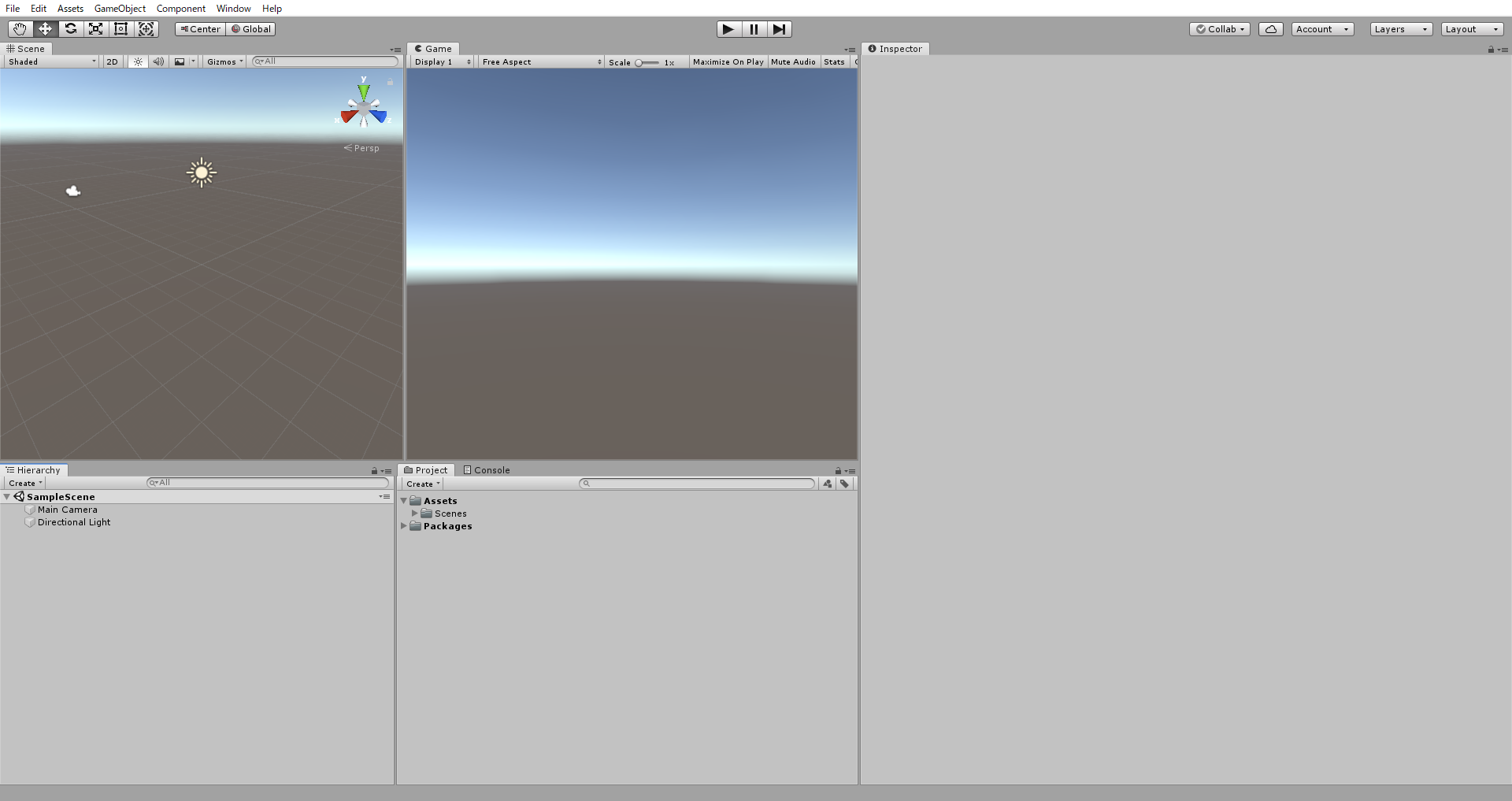The height and width of the screenshot is (801, 1512).
Task: Open the Gizmos dropdown
Action: [224, 61]
